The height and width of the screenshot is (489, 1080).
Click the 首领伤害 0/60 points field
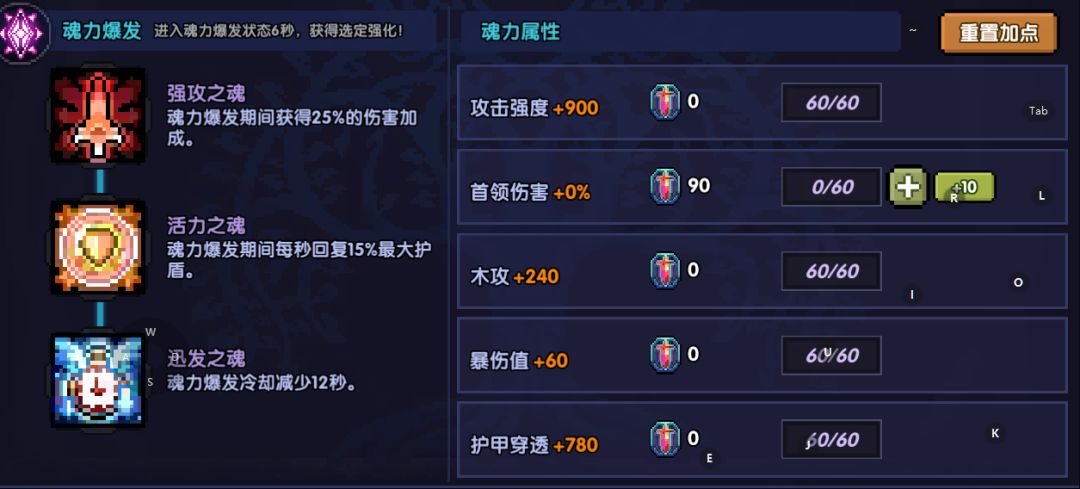832,187
